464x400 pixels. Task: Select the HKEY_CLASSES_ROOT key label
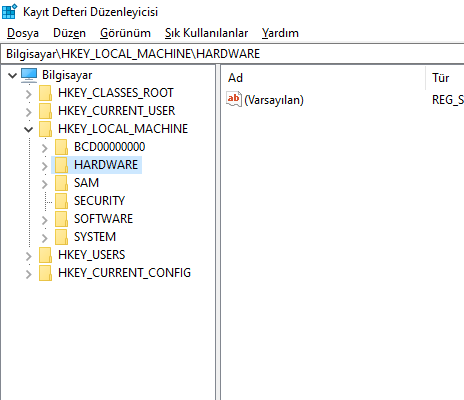[116, 93]
